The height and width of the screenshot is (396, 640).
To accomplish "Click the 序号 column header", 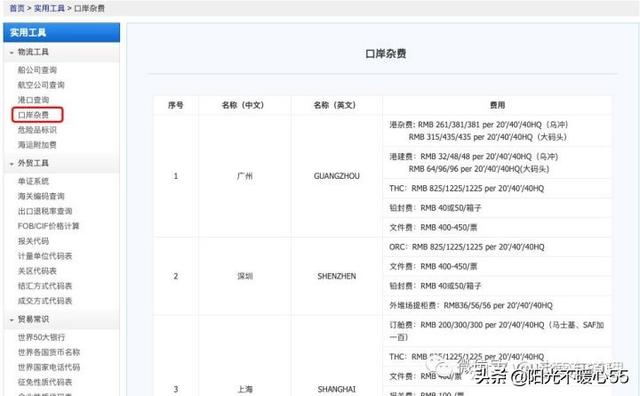I will pyautogui.click(x=176, y=105).
